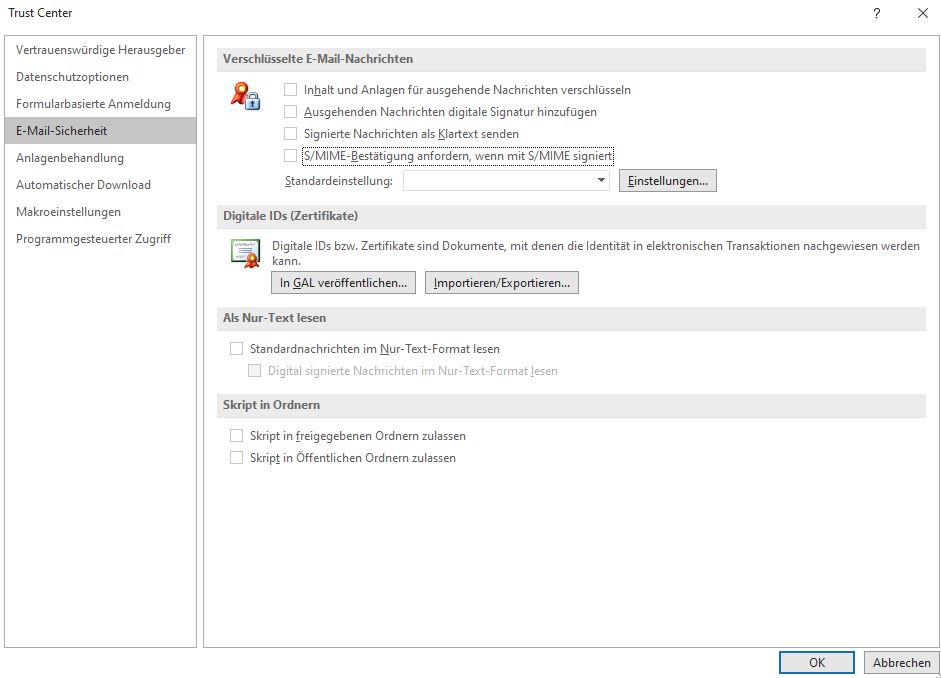The height and width of the screenshot is (678, 941).
Task: Enable encryption of content and attachments checkbox
Action: (291, 90)
